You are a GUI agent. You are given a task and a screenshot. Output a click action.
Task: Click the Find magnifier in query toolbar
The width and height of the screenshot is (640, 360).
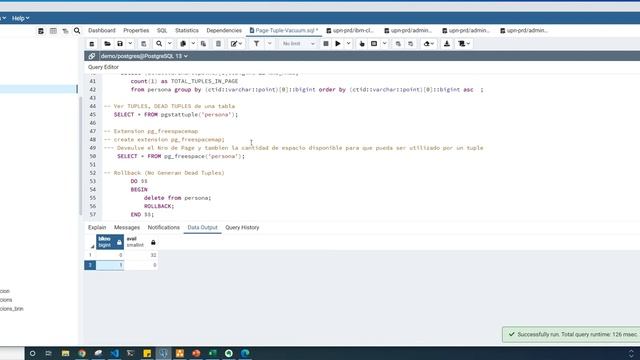(159, 44)
